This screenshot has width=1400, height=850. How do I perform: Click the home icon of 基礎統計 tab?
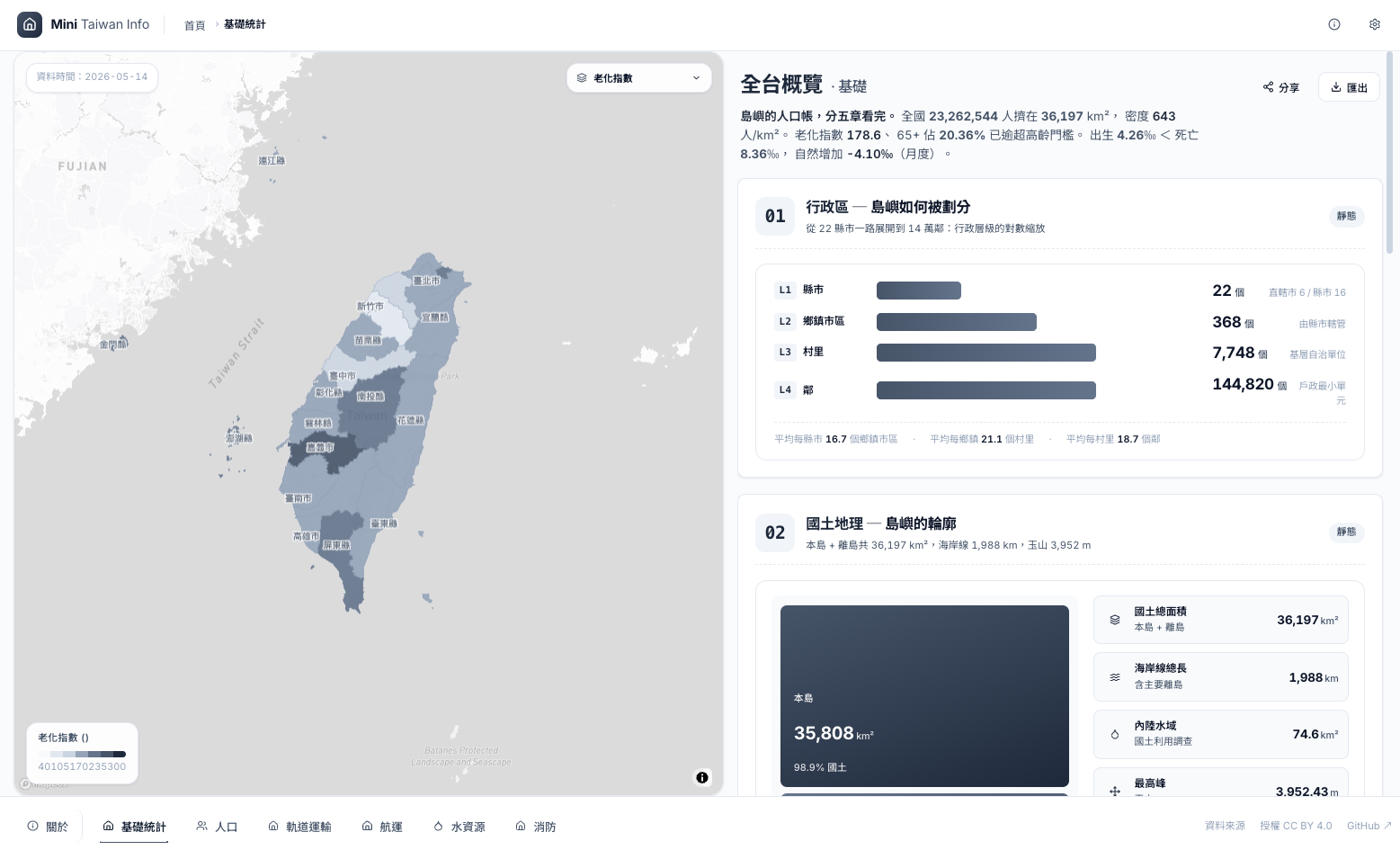tap(108, 826)
